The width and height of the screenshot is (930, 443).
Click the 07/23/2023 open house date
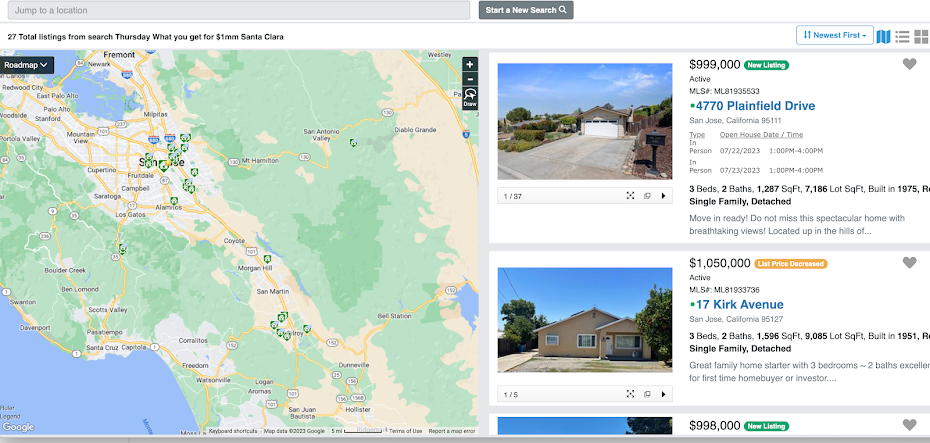[x=740, y=170]
